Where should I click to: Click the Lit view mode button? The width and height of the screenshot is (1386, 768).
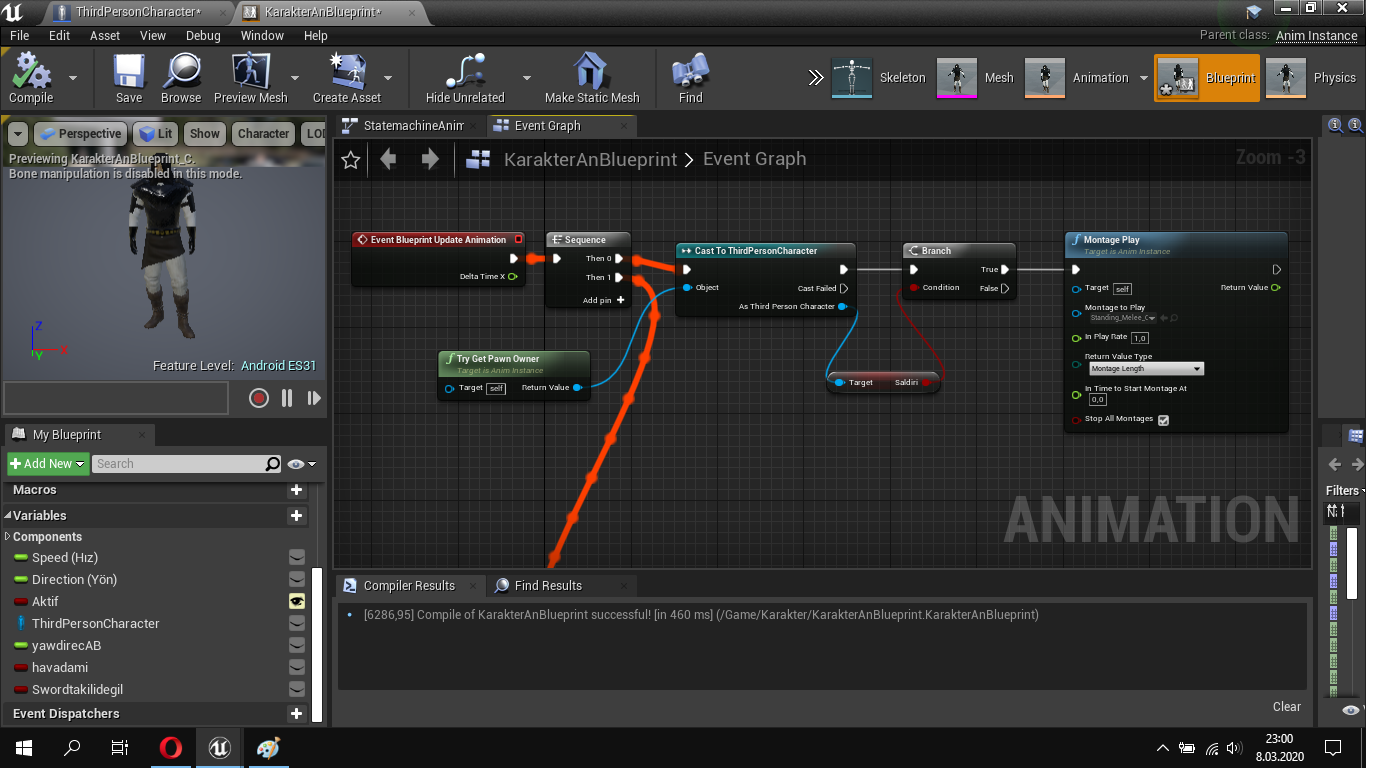(155, 134)
